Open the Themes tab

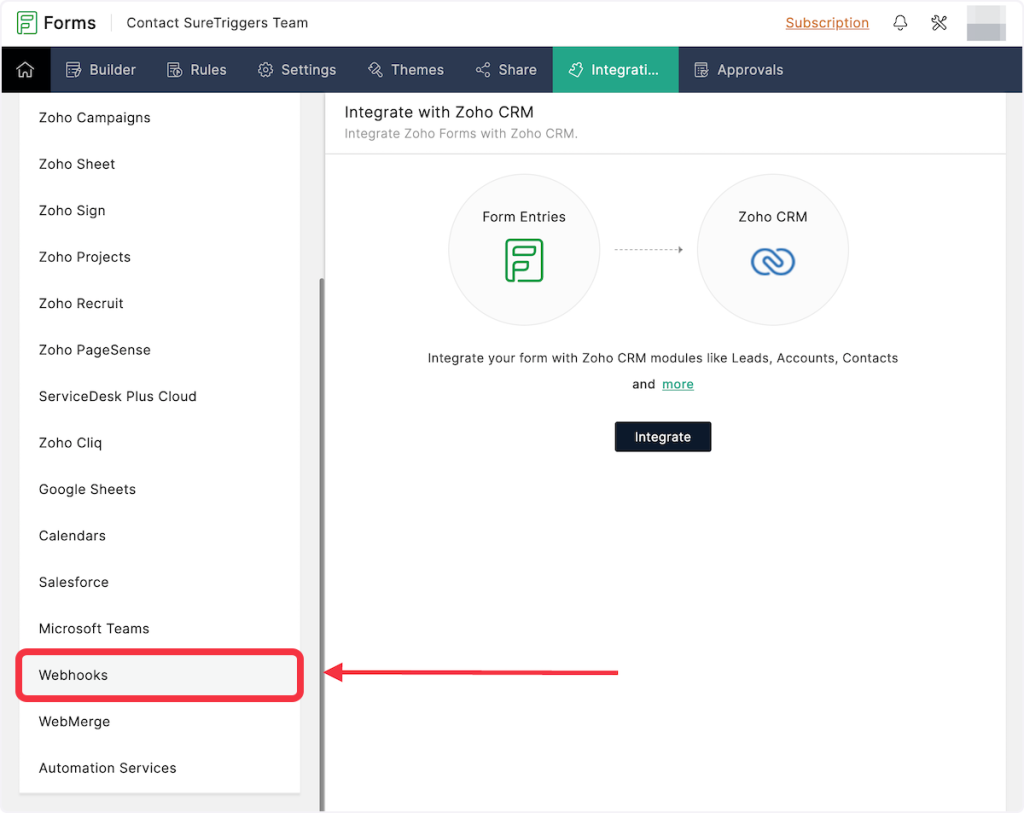[406, 70]
